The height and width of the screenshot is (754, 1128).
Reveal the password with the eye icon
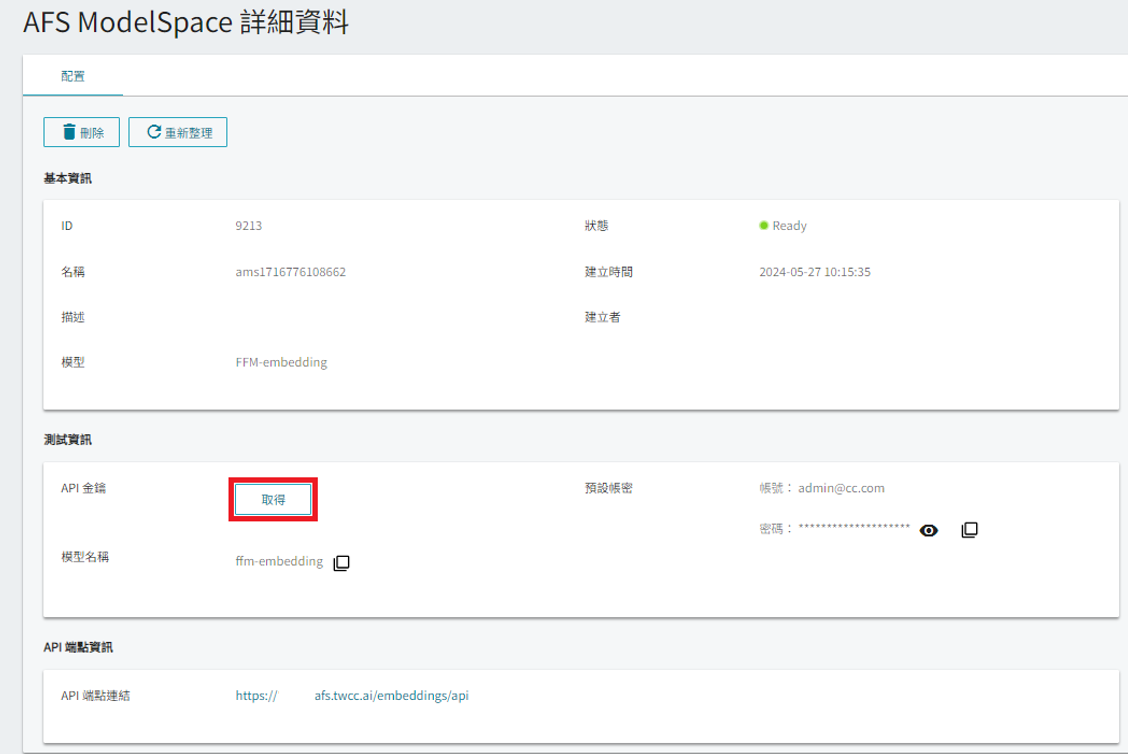929,530
